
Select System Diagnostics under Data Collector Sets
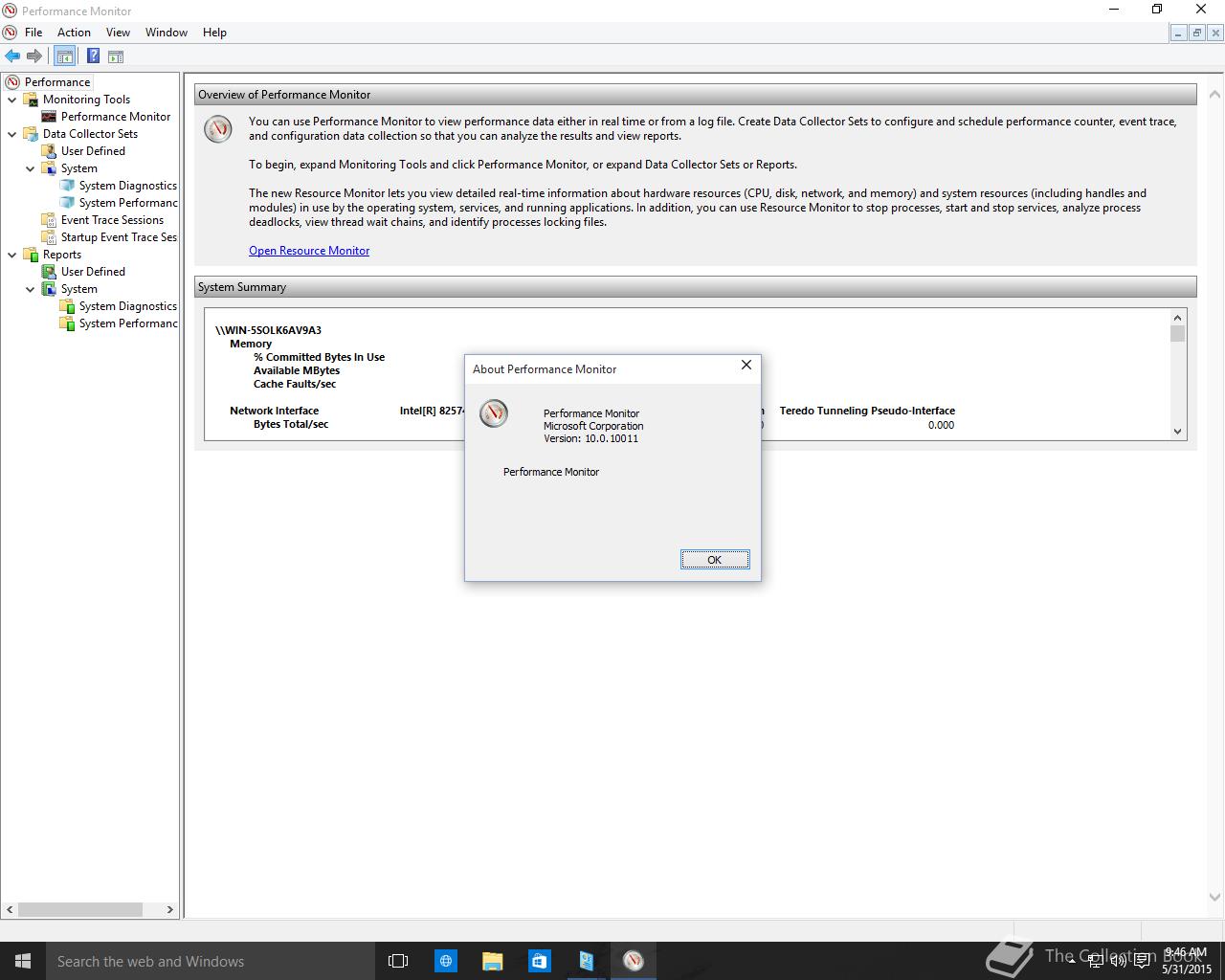pyautogui.click(x=128, y=186)
